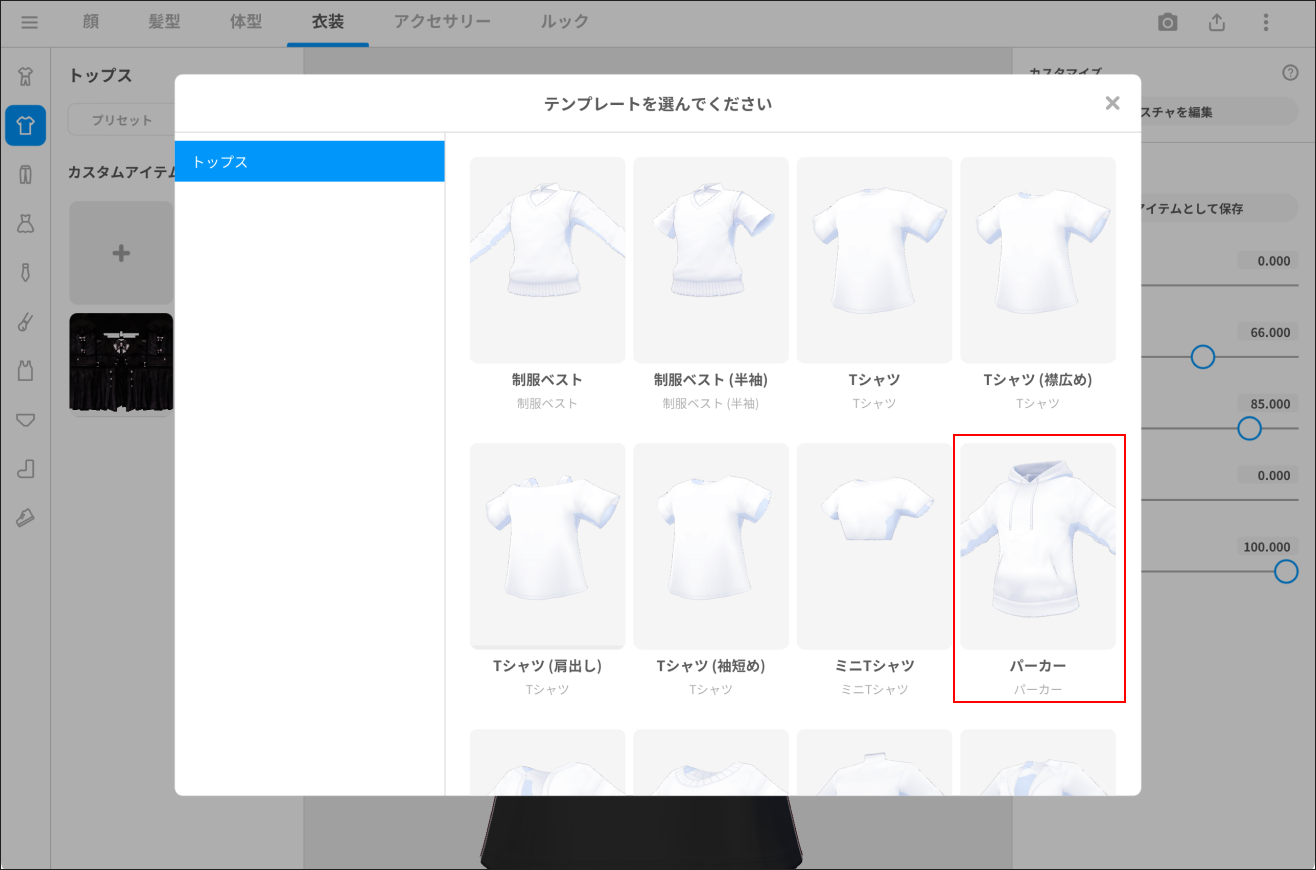Click the プリセット button
Image resolution: width=1316 pixels, height=870 pixels.
(x=121, y=120)
